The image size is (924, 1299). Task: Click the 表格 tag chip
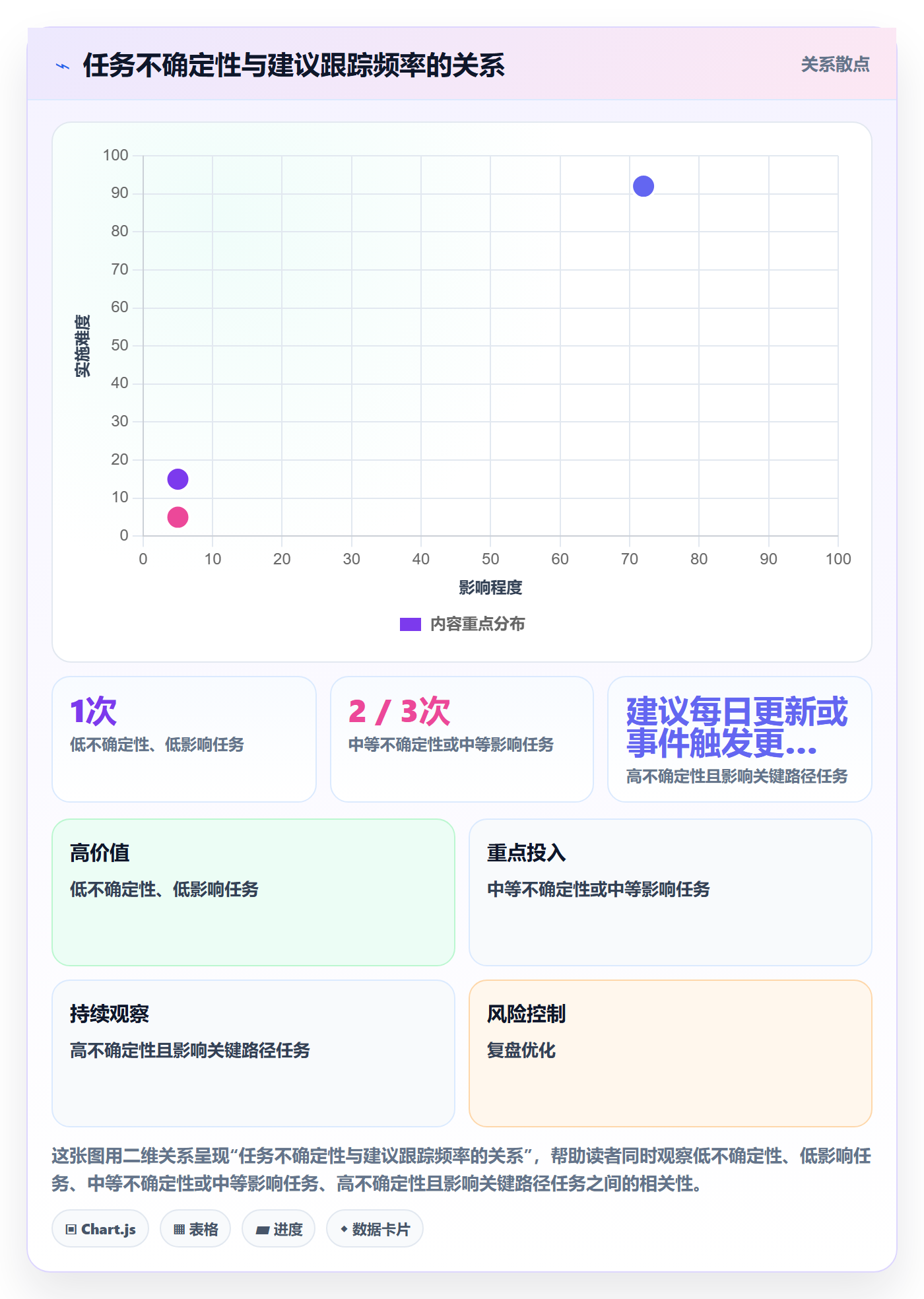(x=195, y=1229)
